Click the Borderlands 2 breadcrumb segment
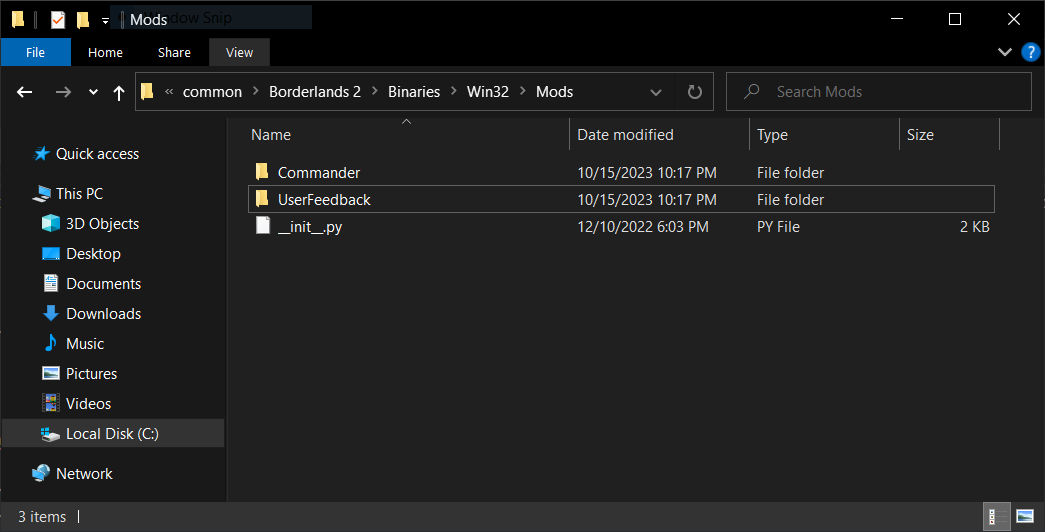The height and width of the screenshot is (532, 1045). coord(315,92)
